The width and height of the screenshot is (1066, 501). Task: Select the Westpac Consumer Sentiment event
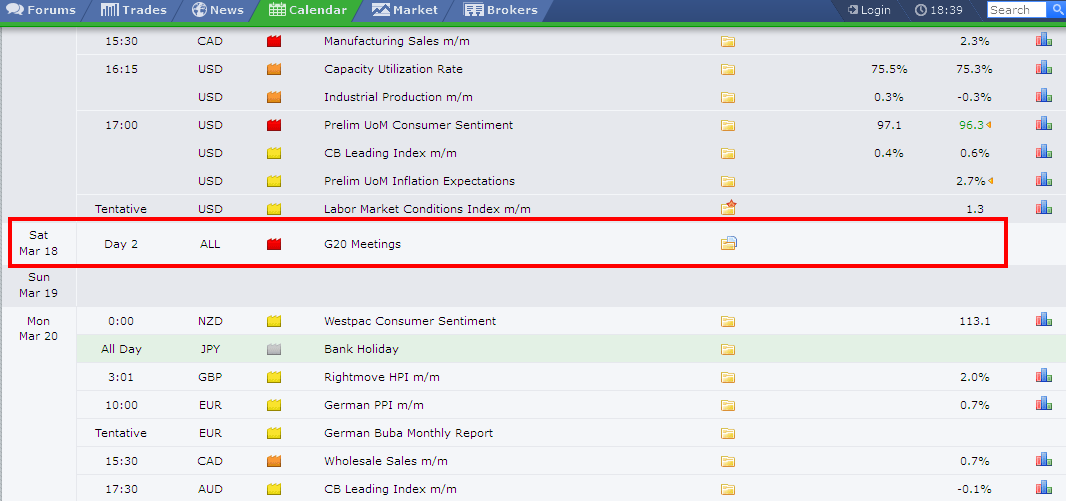click(410, 322)
